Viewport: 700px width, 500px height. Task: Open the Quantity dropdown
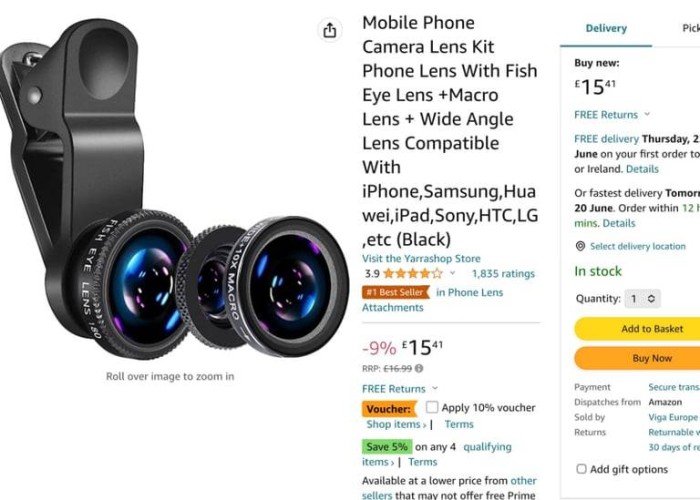pos(643,298)
